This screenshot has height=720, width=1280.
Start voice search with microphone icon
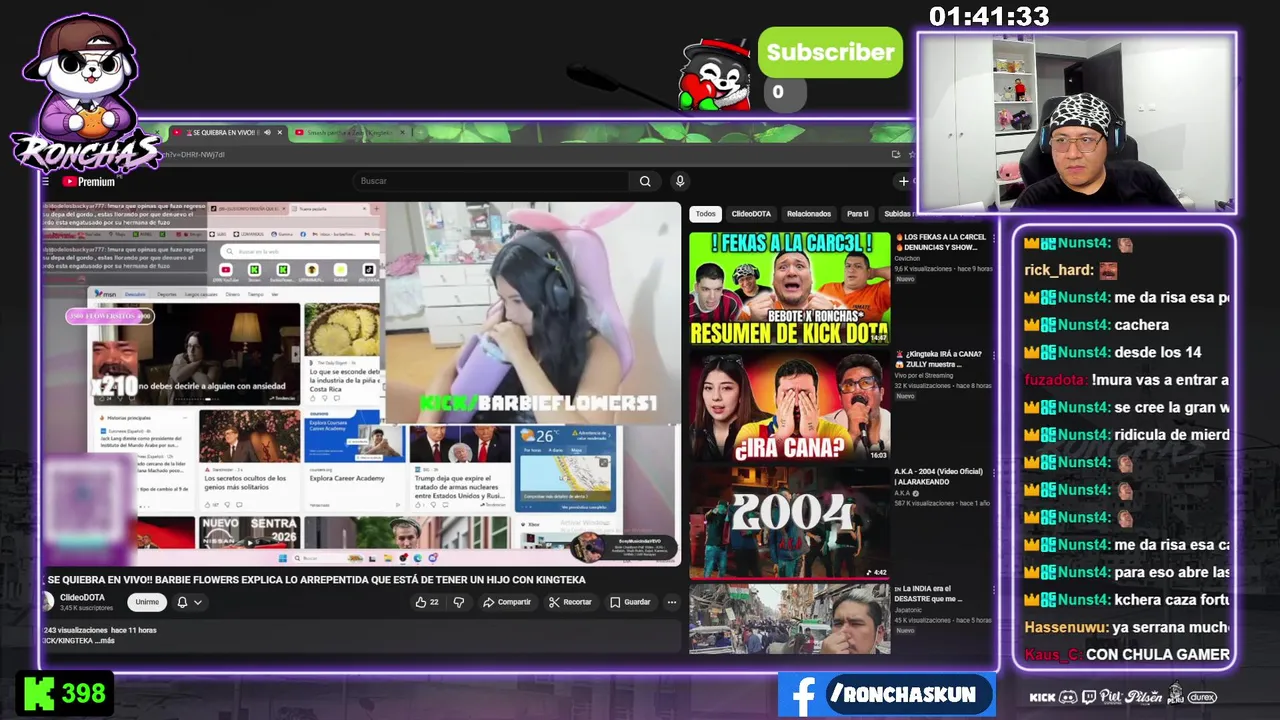click(680, 181)
